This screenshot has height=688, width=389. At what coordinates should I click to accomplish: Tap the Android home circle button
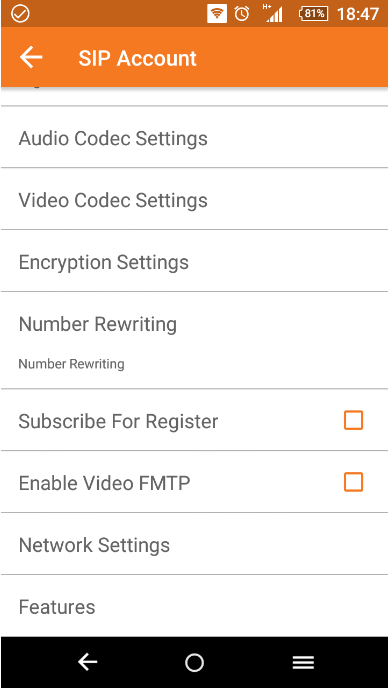[194, 662]
